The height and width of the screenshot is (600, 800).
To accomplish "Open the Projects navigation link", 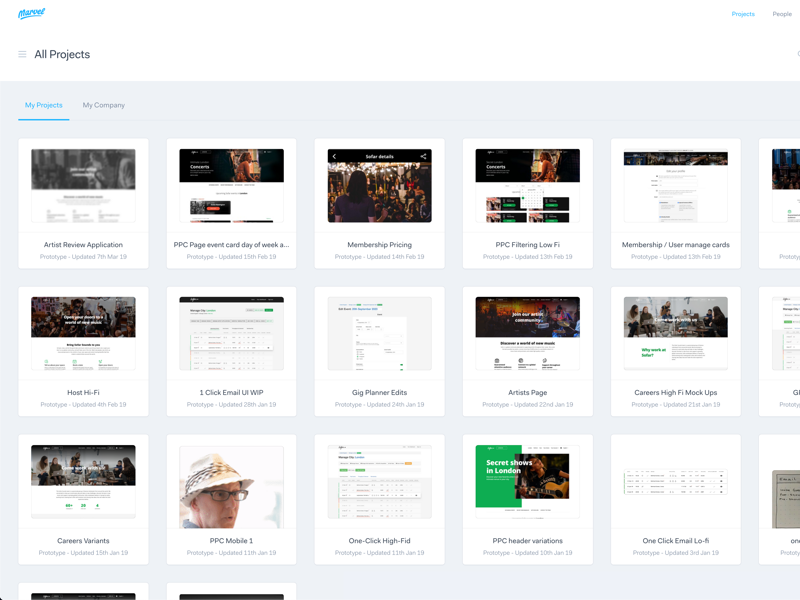I will click(743, 14).
